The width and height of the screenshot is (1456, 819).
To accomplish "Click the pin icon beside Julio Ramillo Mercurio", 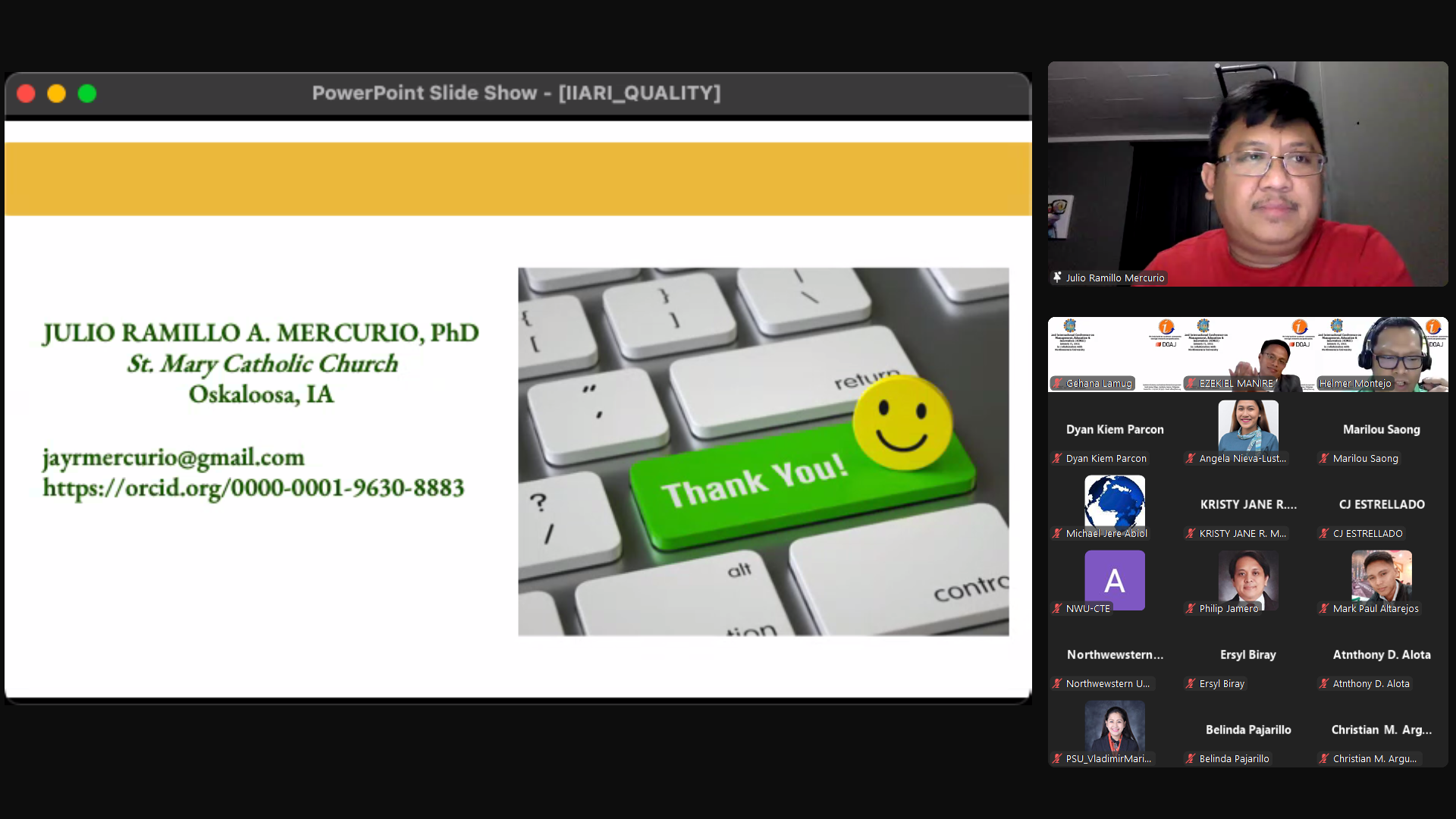I will [x=1057, y=278].
